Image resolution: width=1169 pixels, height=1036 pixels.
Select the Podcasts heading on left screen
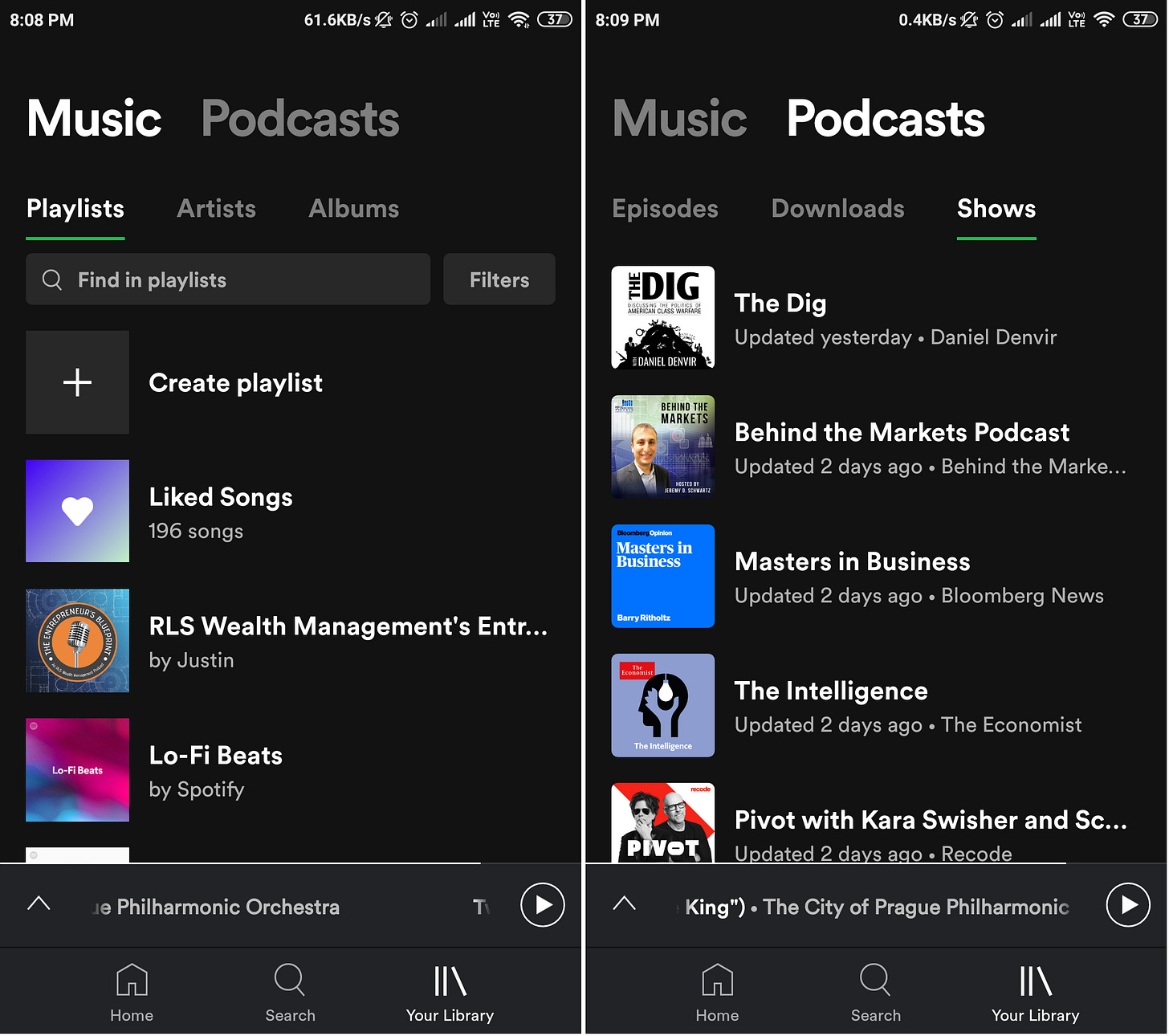tap(300, 119)
